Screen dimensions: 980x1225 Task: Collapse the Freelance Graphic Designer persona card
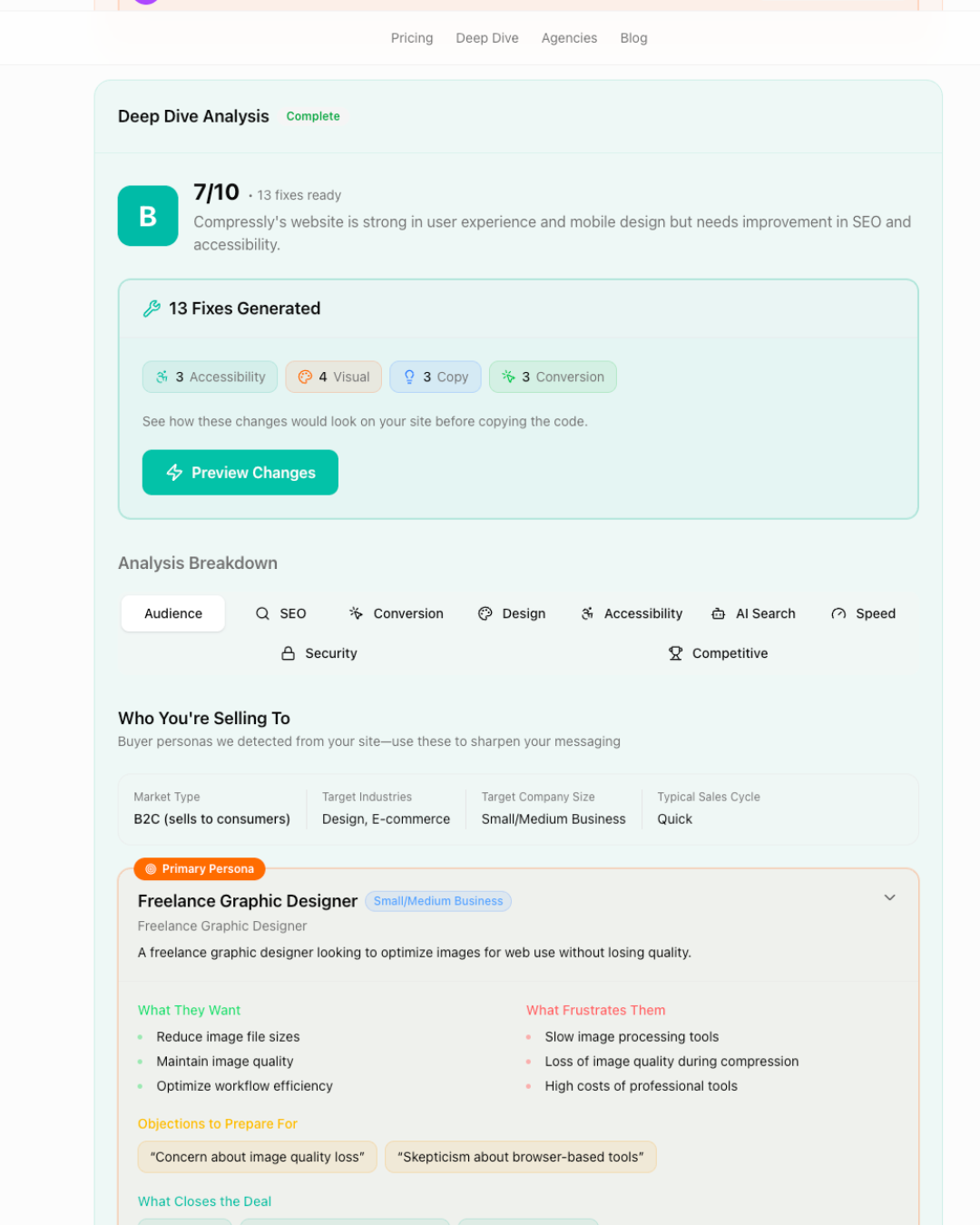pyautogui.click(x=890, y=897)
